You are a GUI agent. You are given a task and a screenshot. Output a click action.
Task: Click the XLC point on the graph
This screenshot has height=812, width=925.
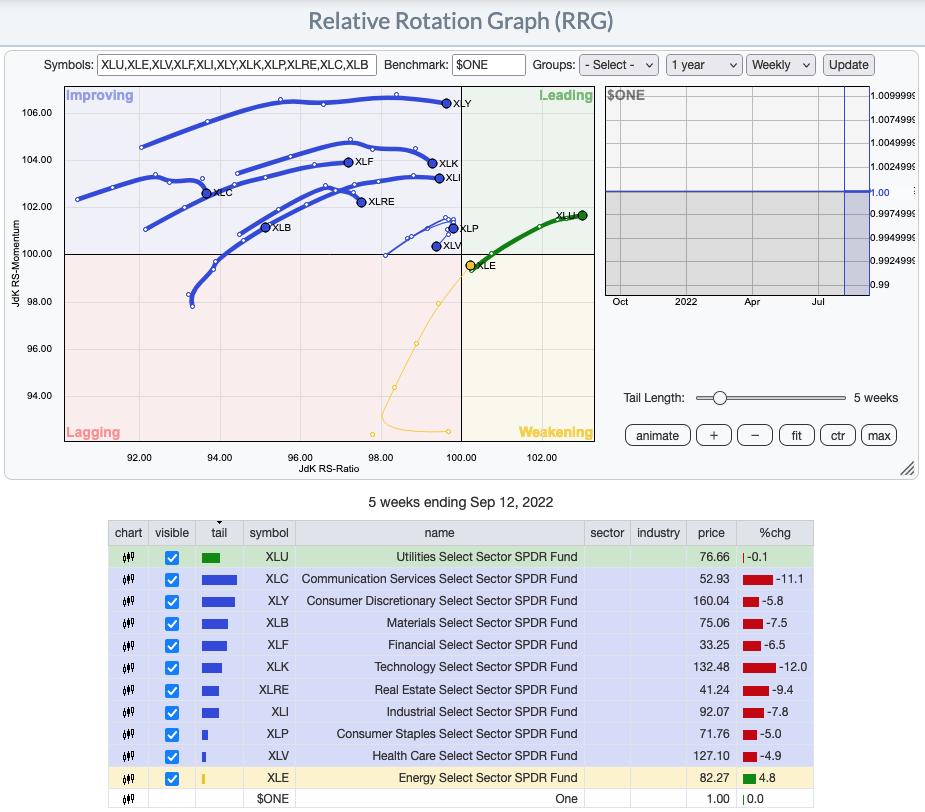click(x=206, y=193)
